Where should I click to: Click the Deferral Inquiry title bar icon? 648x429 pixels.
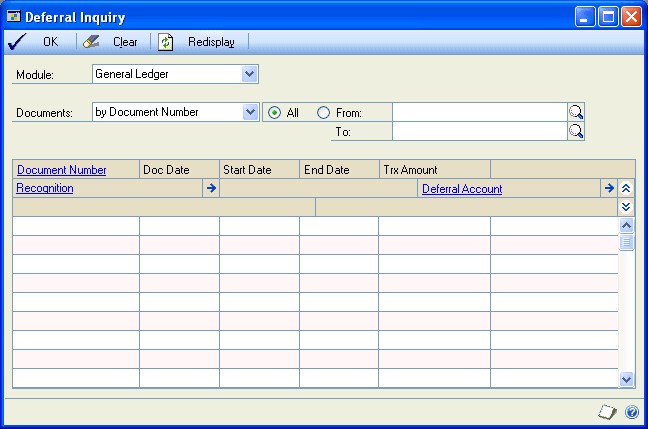coord(14,17)
